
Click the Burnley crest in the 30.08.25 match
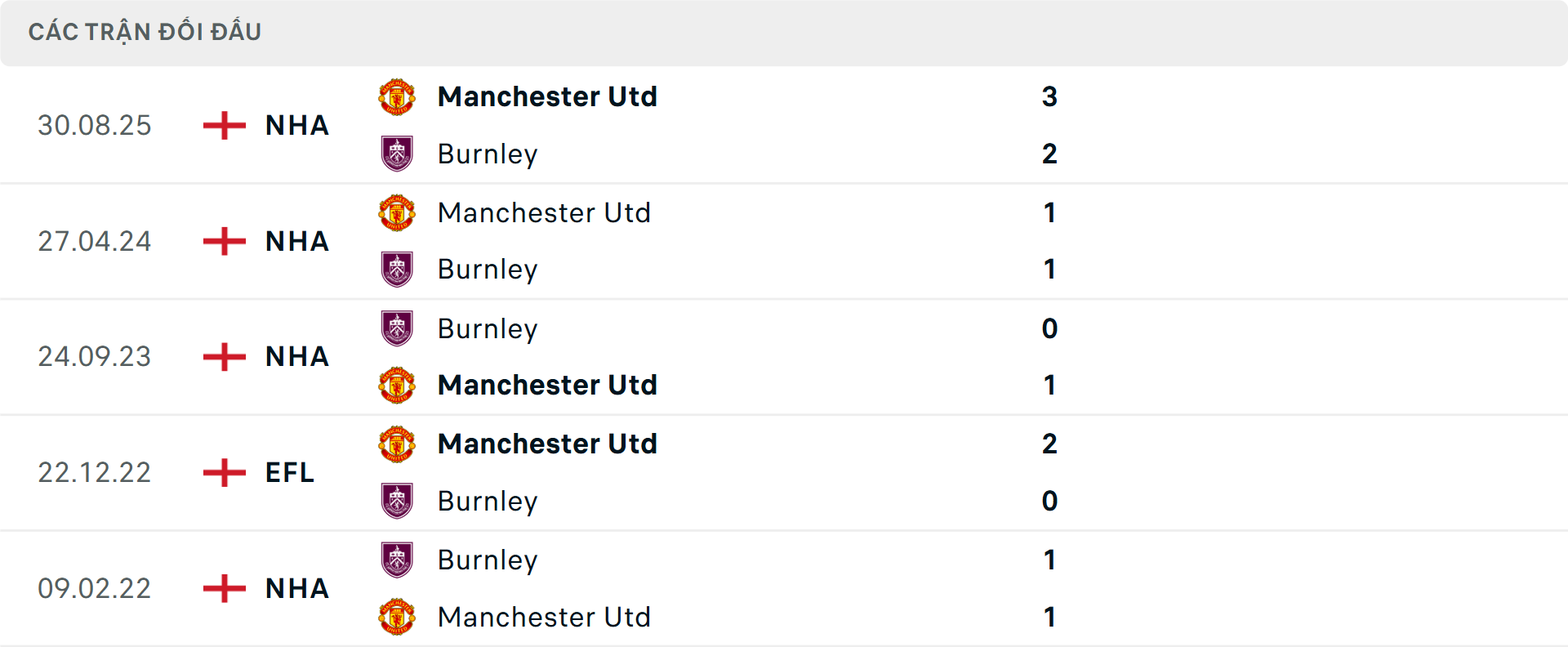click(397, 154)
